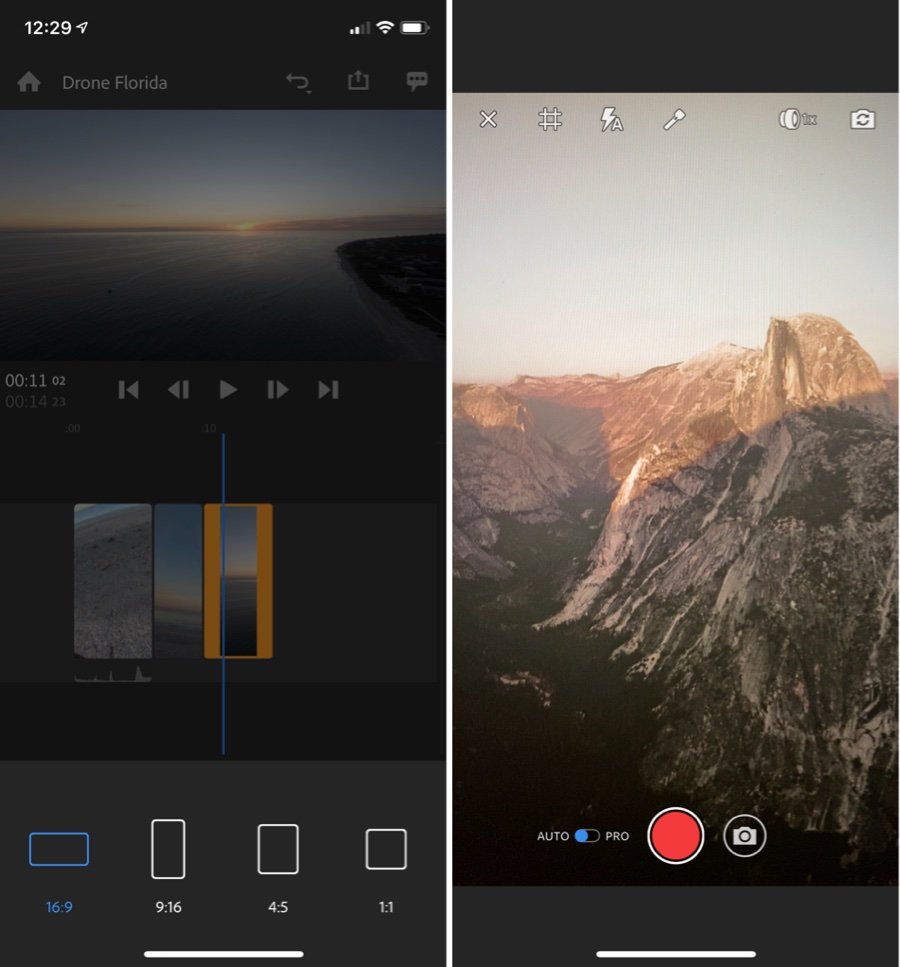900x967 pixels.
Task: Open the share/export icon
Action: (358, 81)
